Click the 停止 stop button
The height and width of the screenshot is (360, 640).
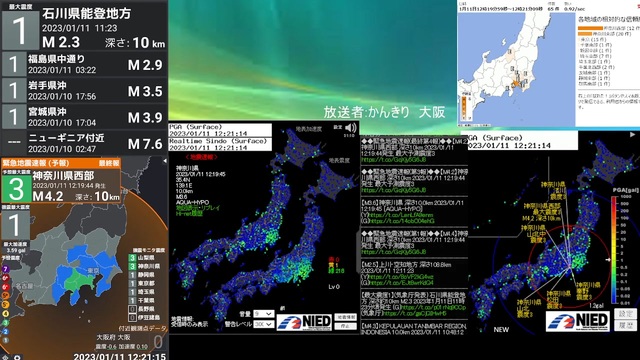[346, 326]
